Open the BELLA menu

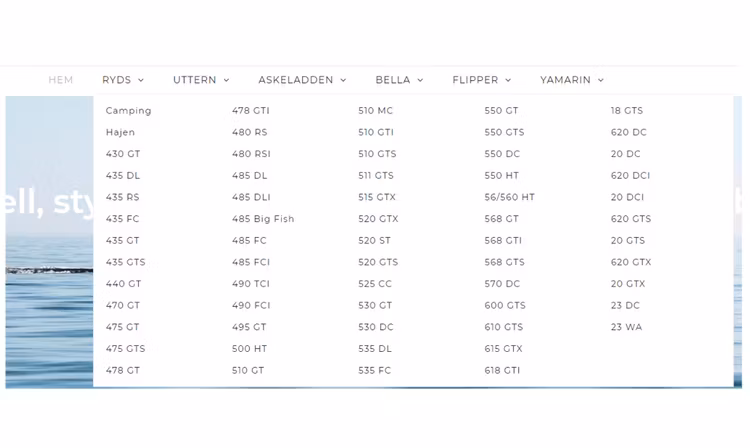(x=398, y=80)
